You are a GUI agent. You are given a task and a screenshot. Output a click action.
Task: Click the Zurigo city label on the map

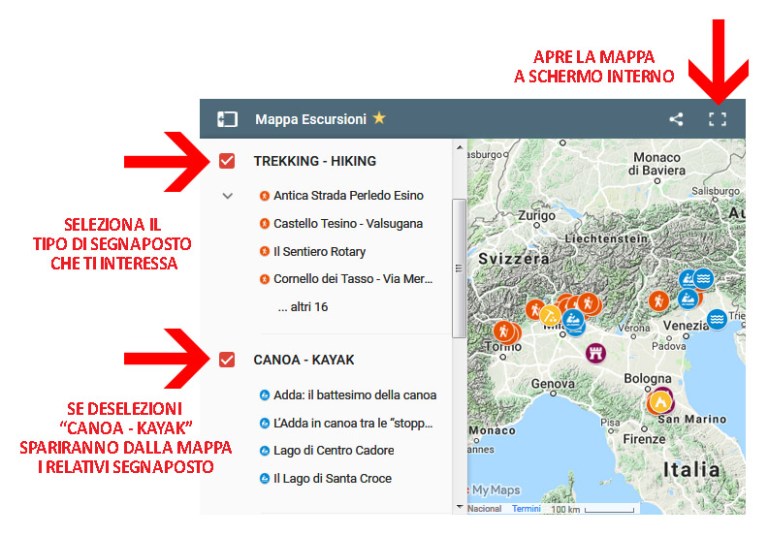click(x=537, y=215)
